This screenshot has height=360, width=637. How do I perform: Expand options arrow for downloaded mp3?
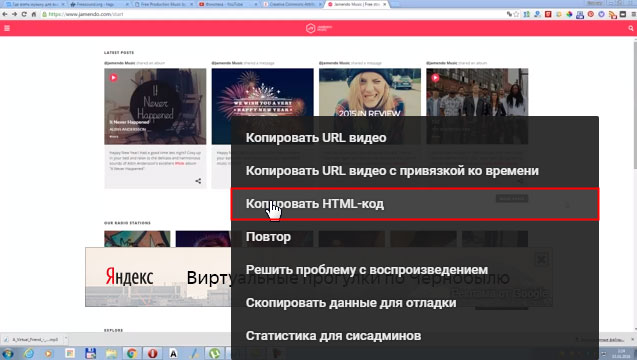[66, 339]
